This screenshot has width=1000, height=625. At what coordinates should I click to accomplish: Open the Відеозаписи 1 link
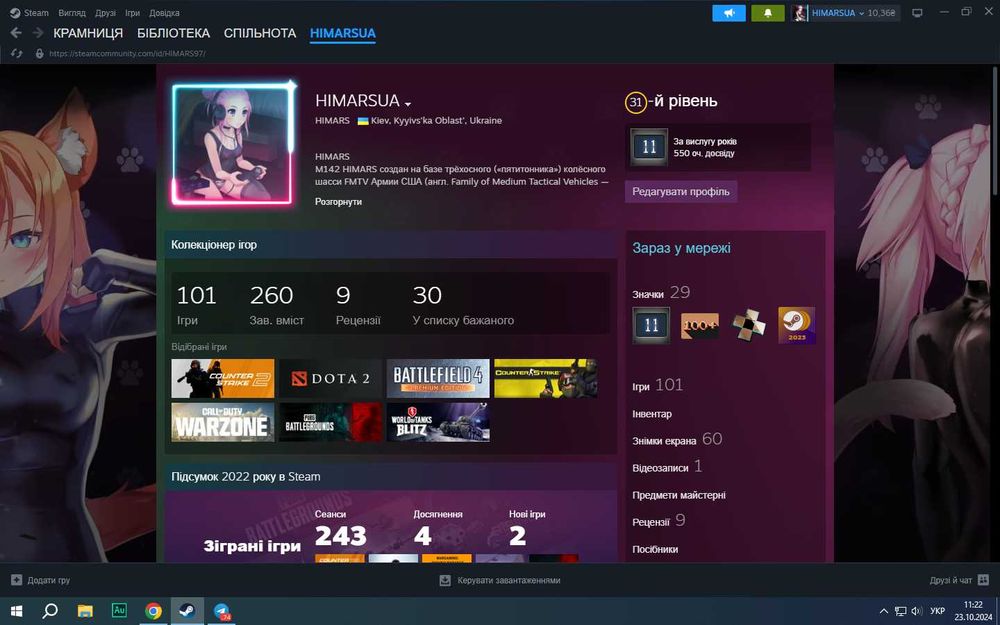coord(667,467)
